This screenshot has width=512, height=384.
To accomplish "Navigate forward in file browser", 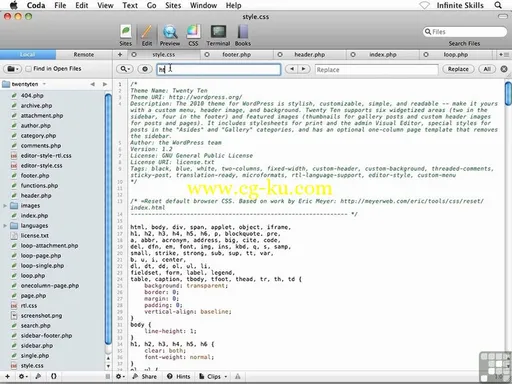I will 105,84.
